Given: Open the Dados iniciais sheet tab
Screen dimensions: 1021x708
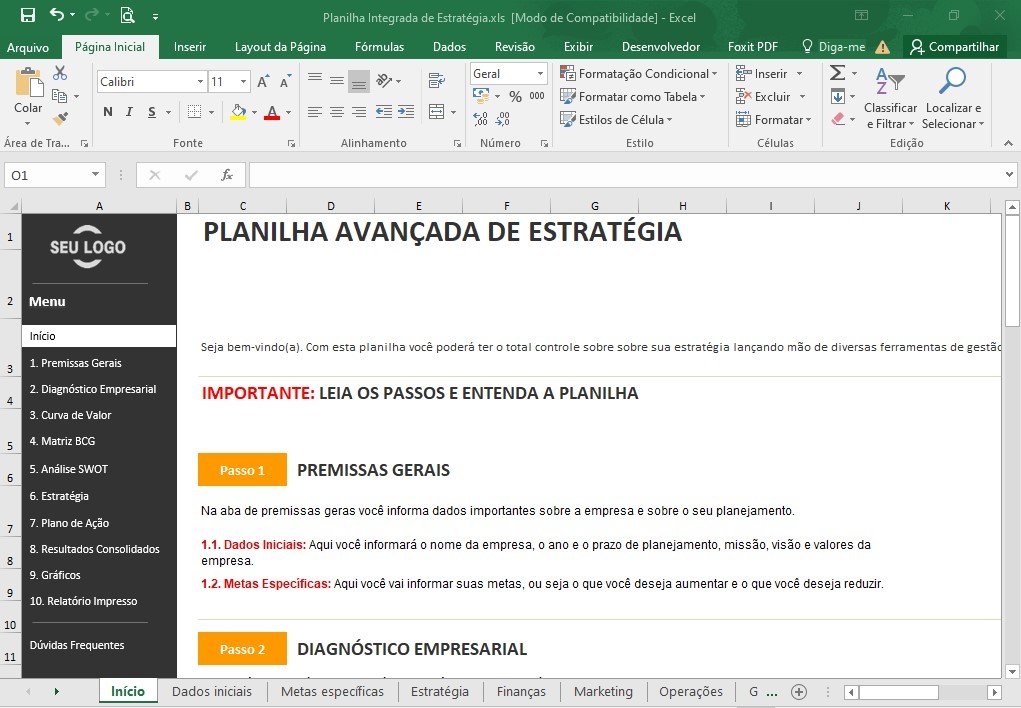Looking at the screenshot, I should [212, 692].
